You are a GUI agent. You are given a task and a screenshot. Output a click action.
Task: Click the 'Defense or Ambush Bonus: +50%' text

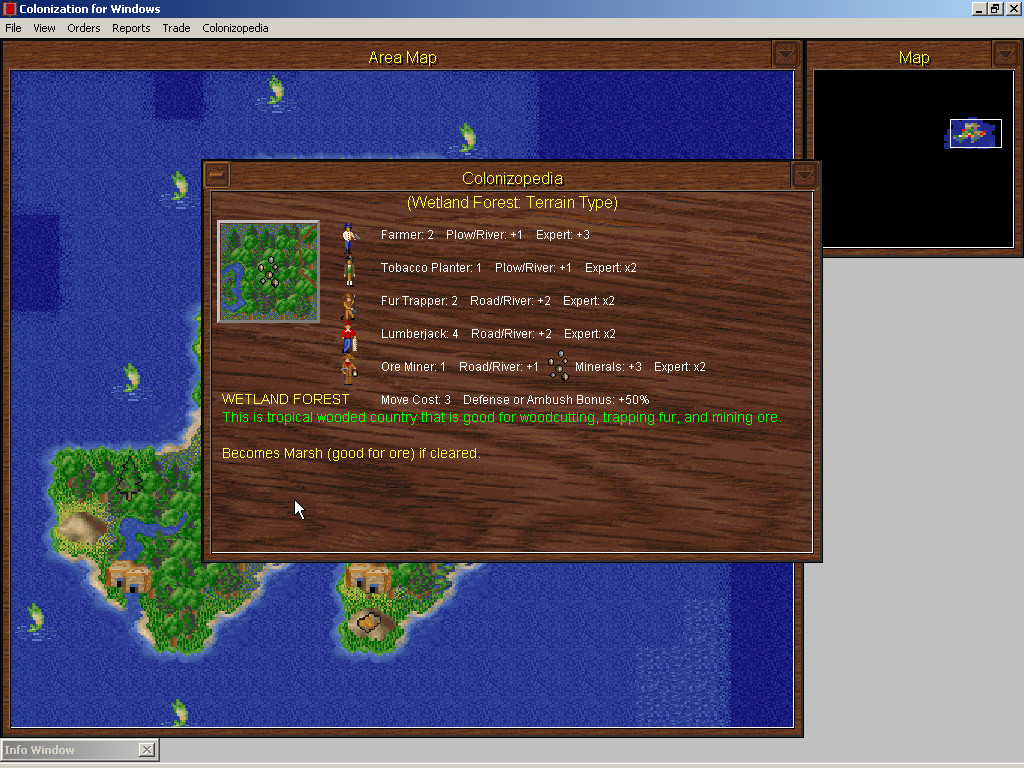pos(556,400)
